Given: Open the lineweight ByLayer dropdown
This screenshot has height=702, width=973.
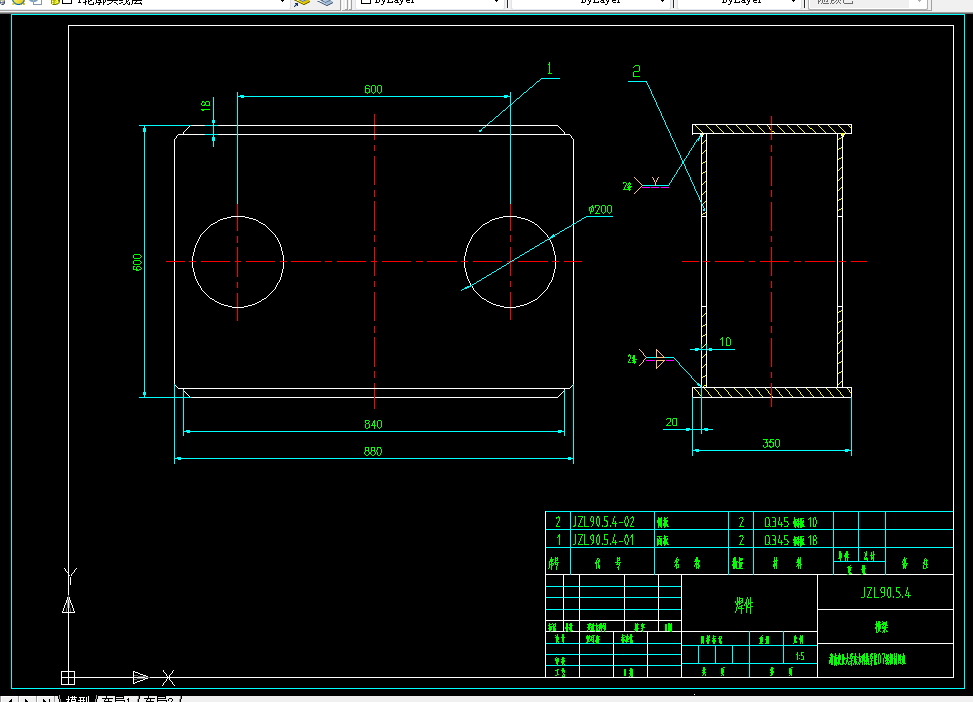Looking at the screenshot, I should 738,2.
